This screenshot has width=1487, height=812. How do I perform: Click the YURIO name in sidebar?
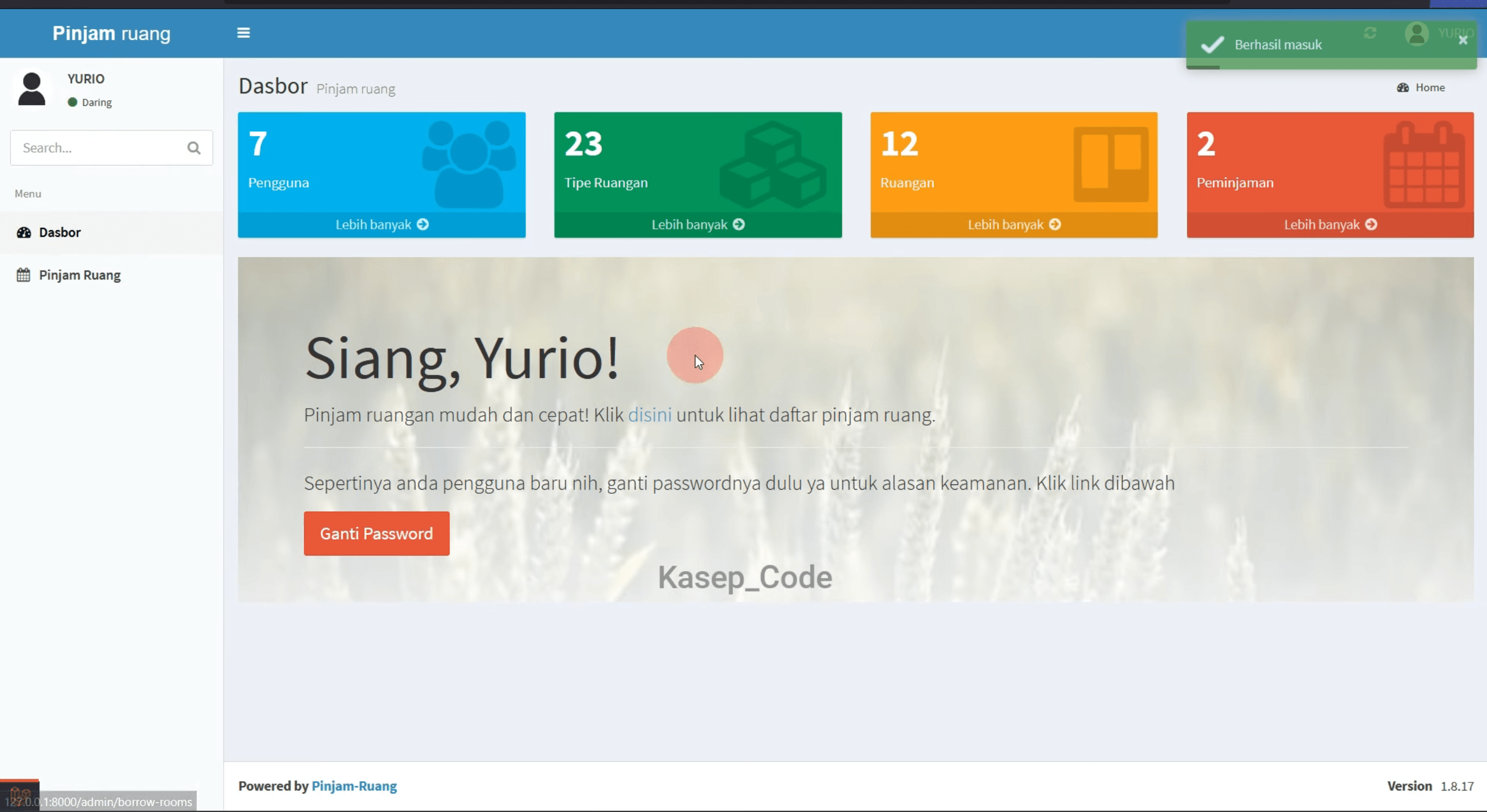(x=86, y=78)
